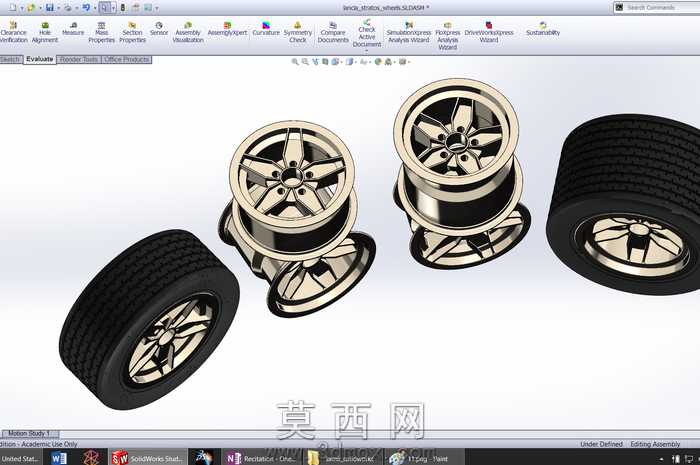Expand the Check Active Document dropdown
This screenshot has width=700, height=465.
[x=367, y=50]
